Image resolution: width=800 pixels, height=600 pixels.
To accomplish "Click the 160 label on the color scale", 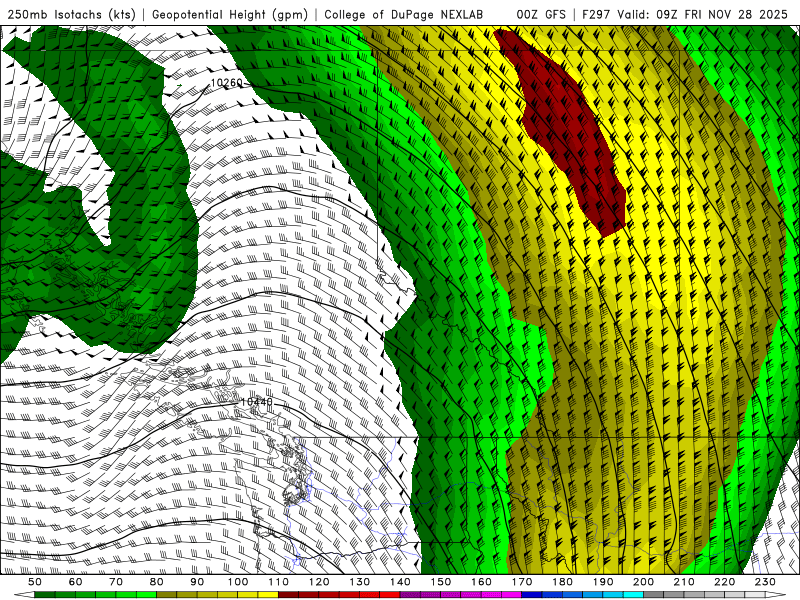I will [482, 582].
